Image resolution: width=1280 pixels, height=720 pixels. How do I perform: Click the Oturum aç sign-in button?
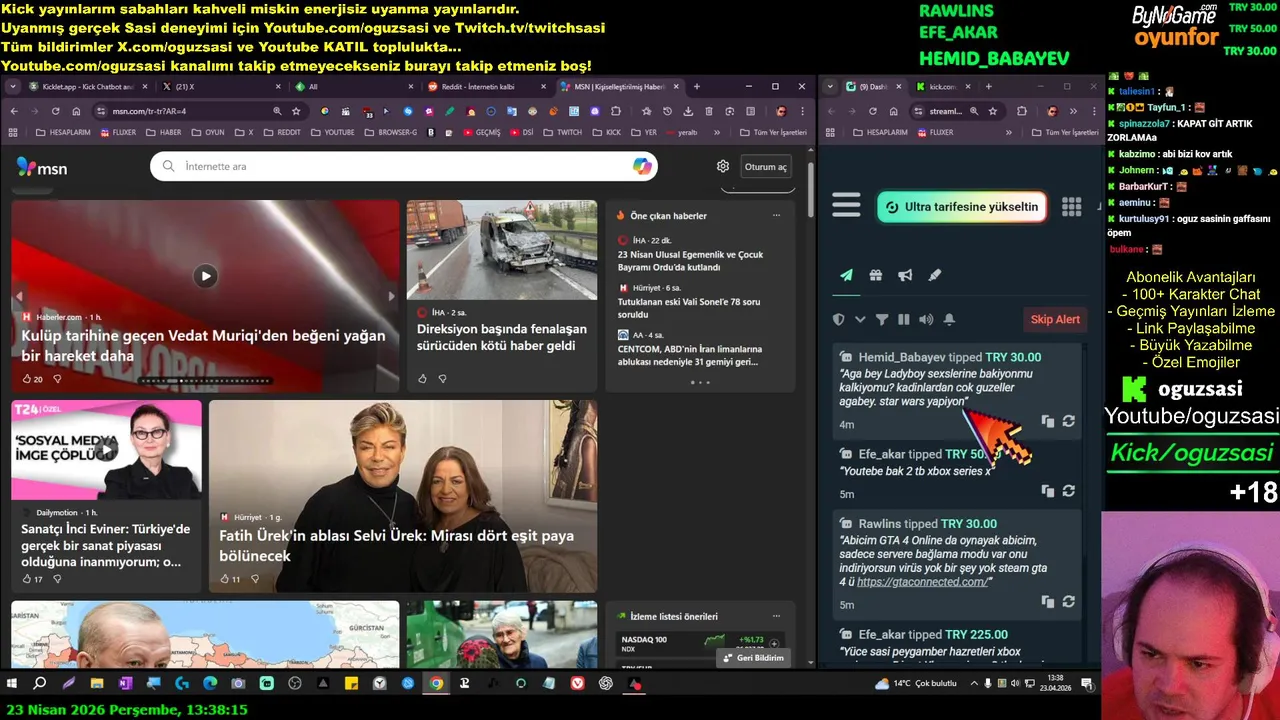pyautogui.click(x=765, y=167)
